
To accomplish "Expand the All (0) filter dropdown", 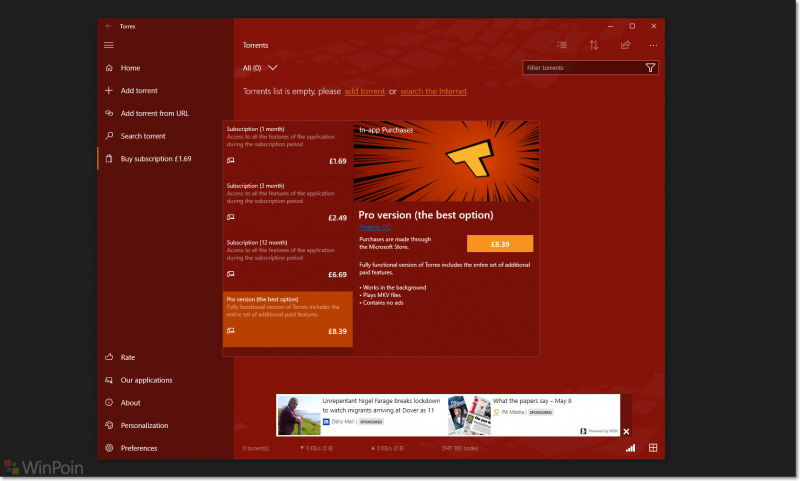I will click(260, 68).
